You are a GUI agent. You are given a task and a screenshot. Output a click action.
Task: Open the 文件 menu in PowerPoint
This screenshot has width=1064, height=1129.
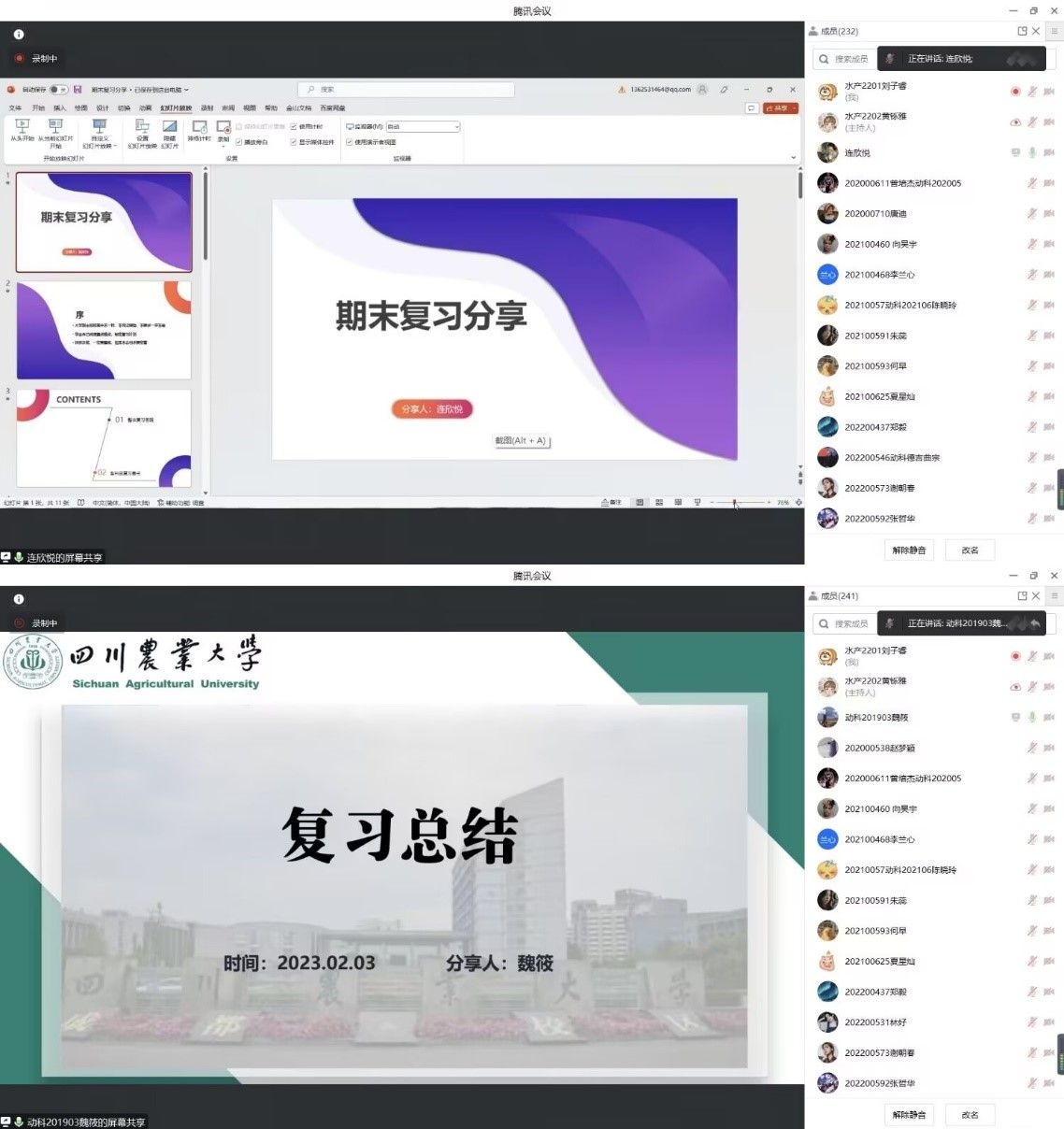(15, 108)
